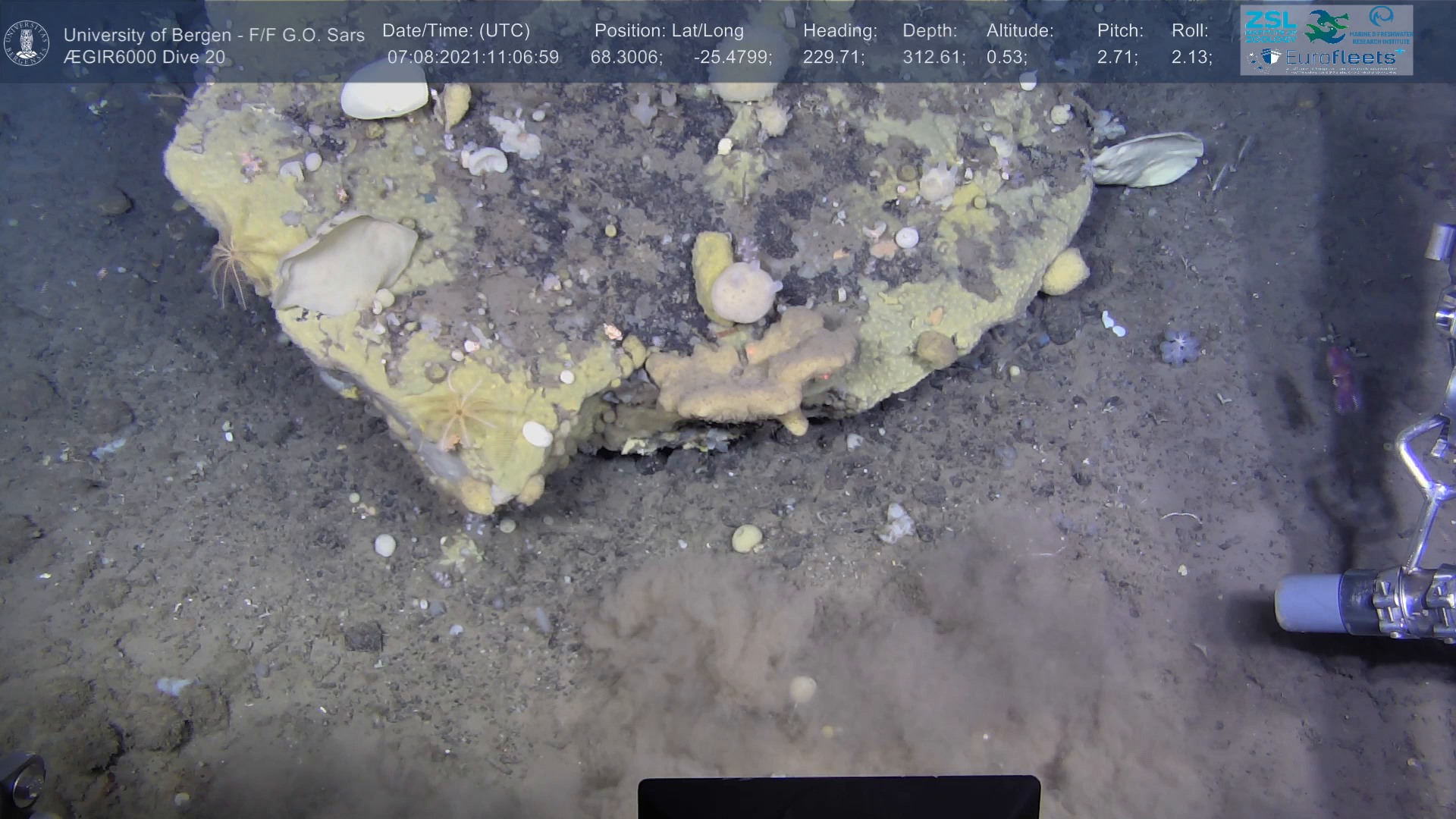
Task: Click the ÆGIR6000 Dive 20 text
Action: coord(144,58)
